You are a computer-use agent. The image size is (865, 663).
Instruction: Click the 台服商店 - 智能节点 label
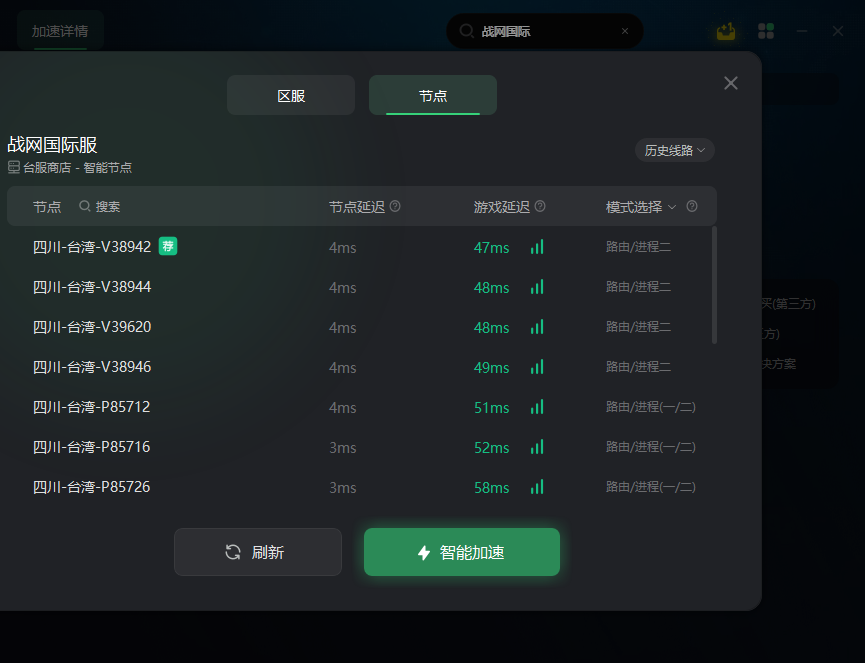pos(77,168)
